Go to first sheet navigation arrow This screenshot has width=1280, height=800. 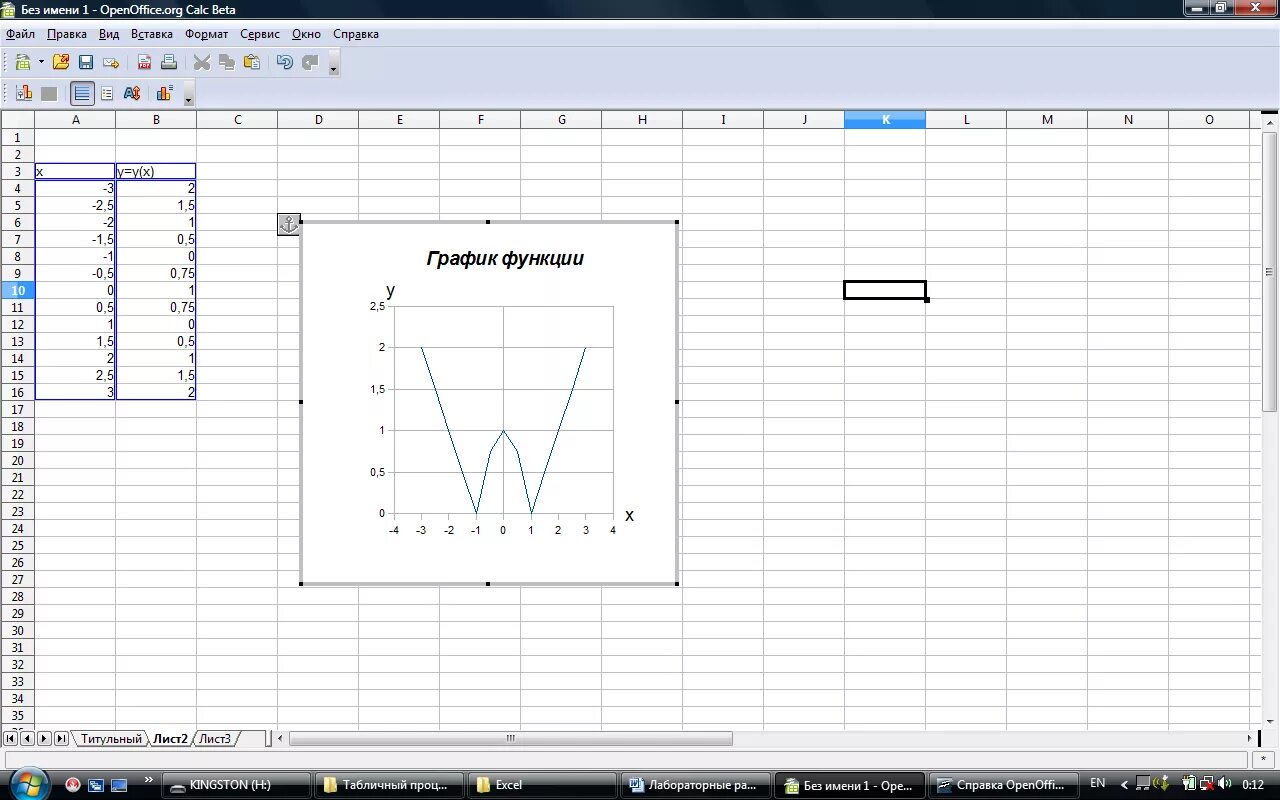coord(11,739)
